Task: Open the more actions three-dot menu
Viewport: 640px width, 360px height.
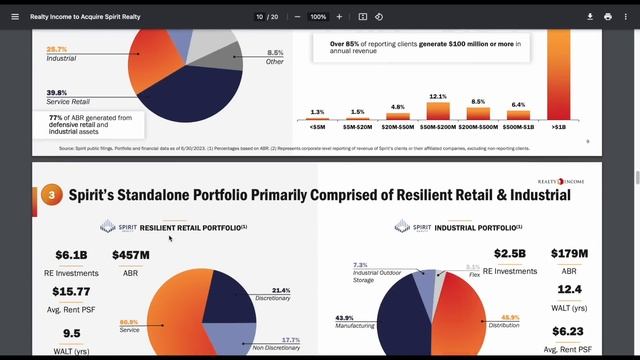Action: (625, 17)
